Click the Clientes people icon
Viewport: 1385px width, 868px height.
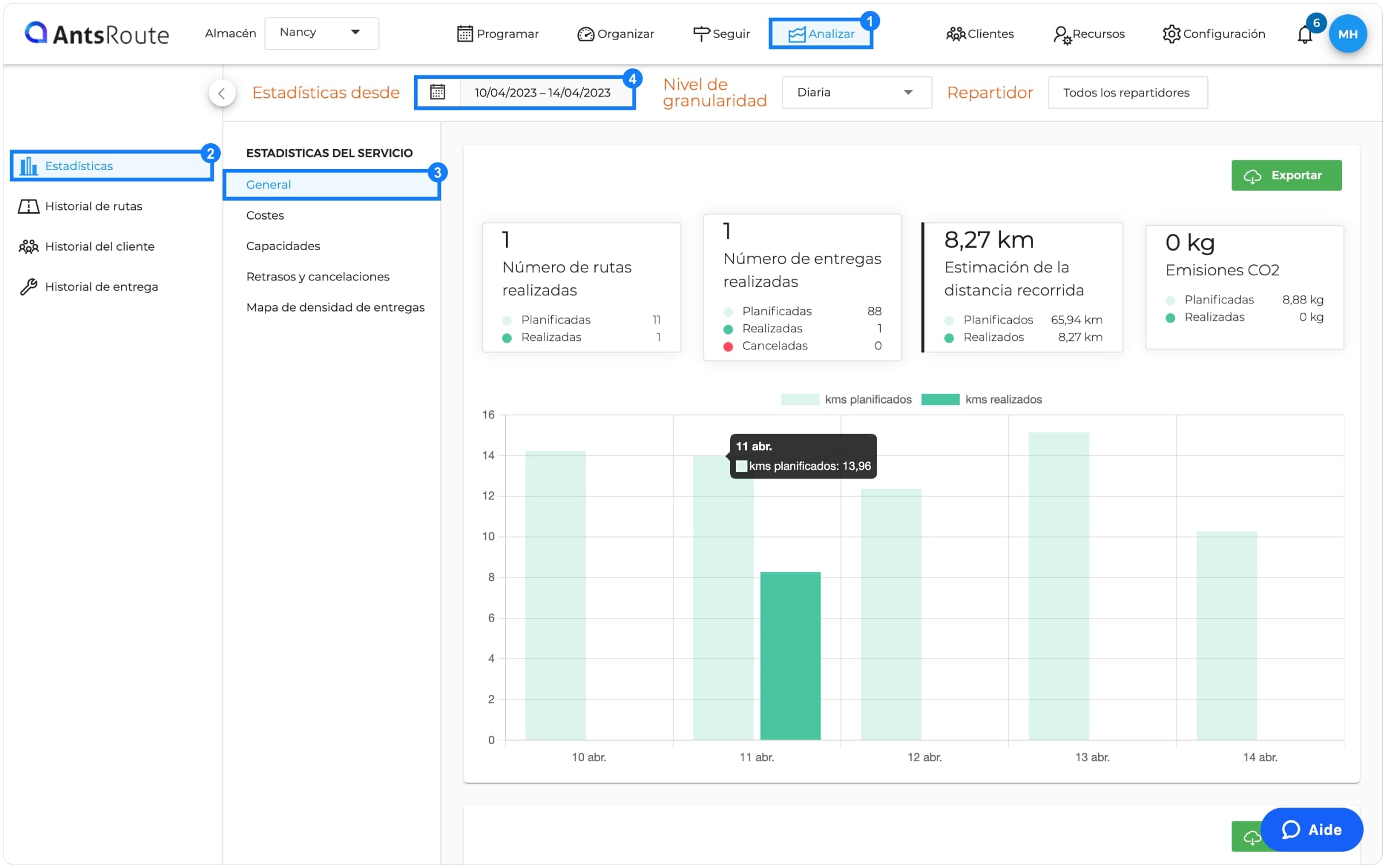pos(956,34)
